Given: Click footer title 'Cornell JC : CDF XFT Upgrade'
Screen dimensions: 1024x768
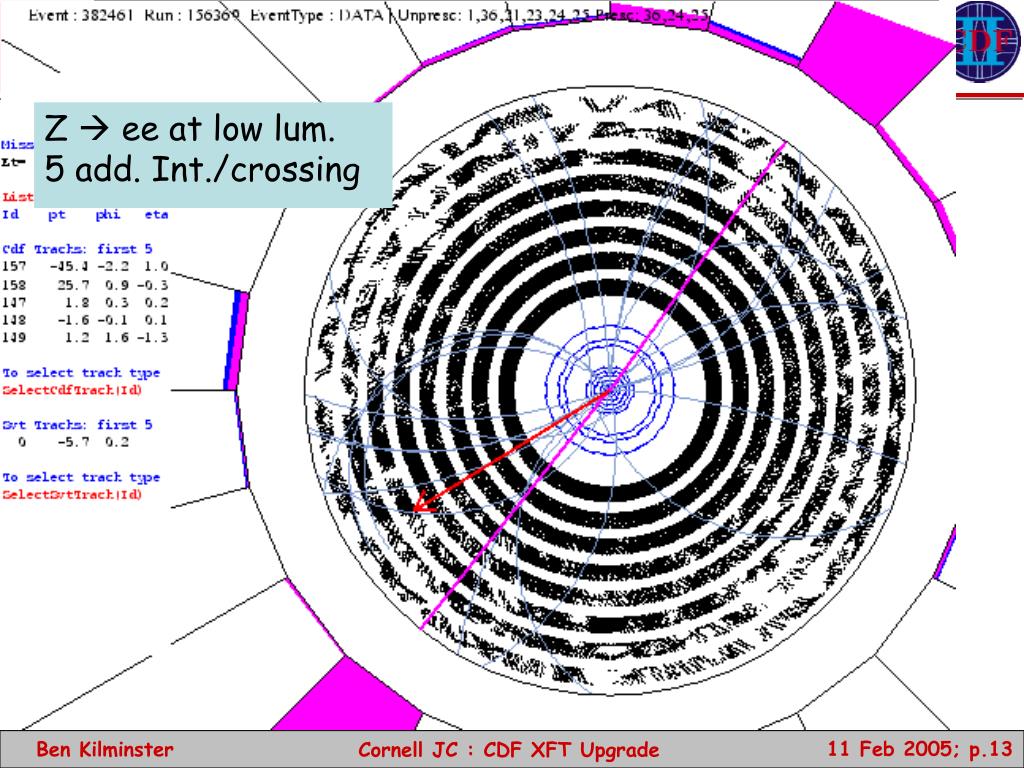Looking at the screenshot, I should [509, 749].
